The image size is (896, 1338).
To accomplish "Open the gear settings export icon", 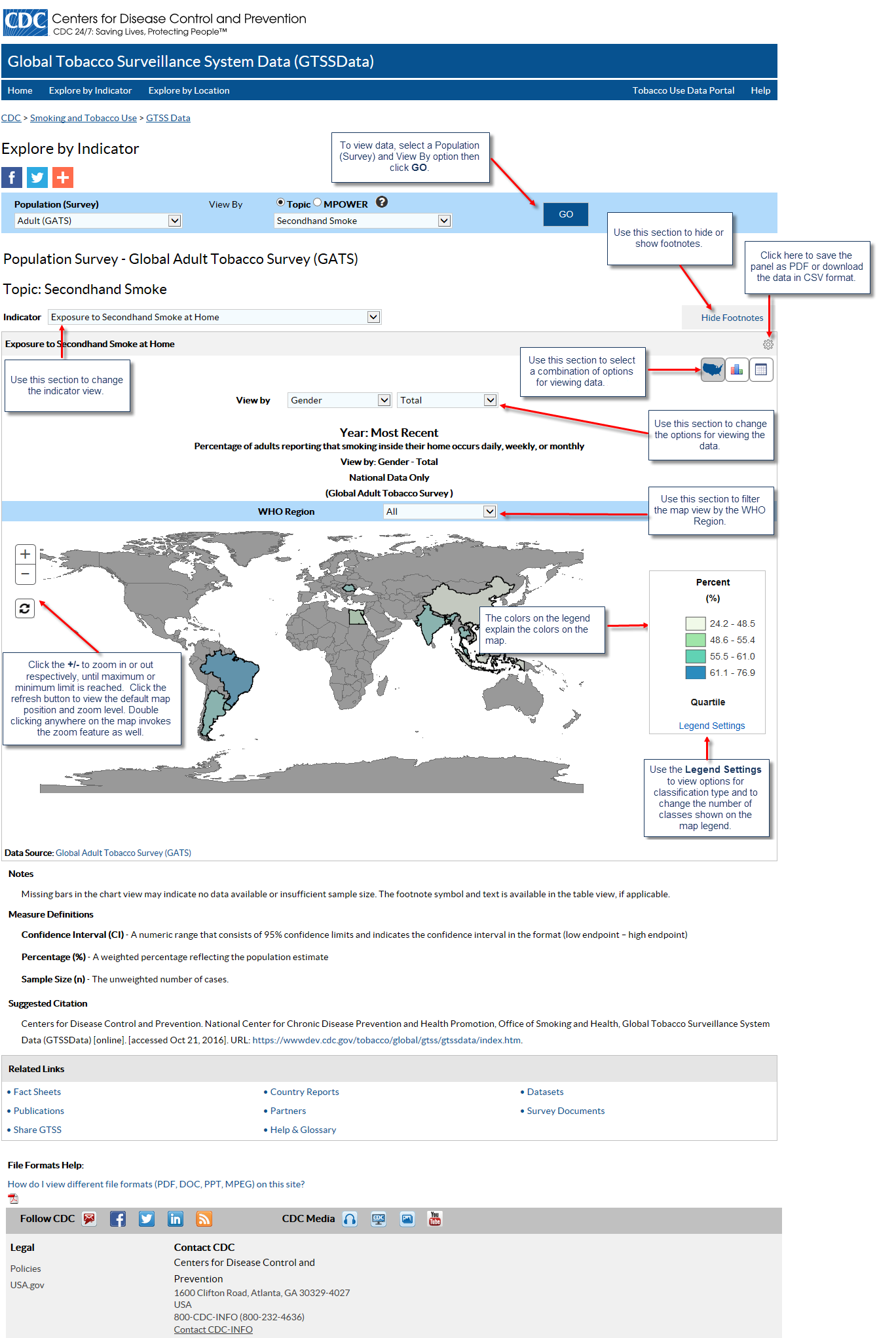I will (768, 344).
